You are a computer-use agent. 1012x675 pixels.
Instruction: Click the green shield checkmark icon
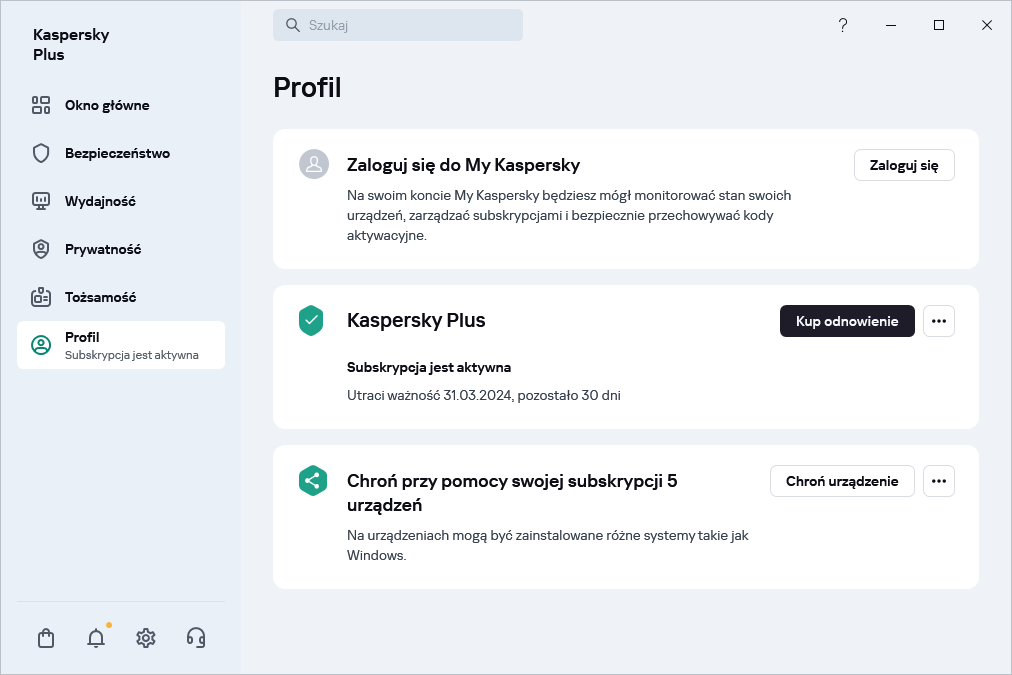[312, 321]
